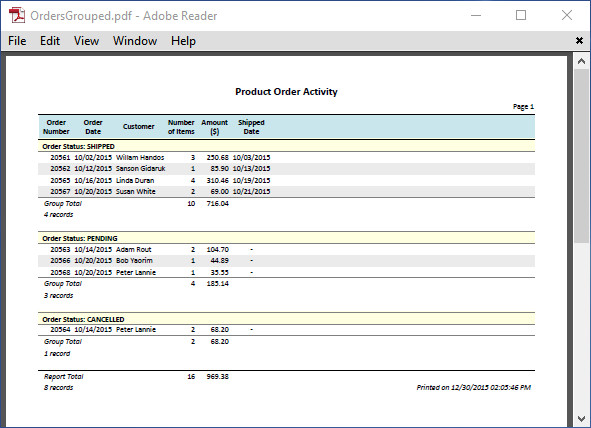
Task: Click the Shipped Date column header
Action: (x=251, y=127)
